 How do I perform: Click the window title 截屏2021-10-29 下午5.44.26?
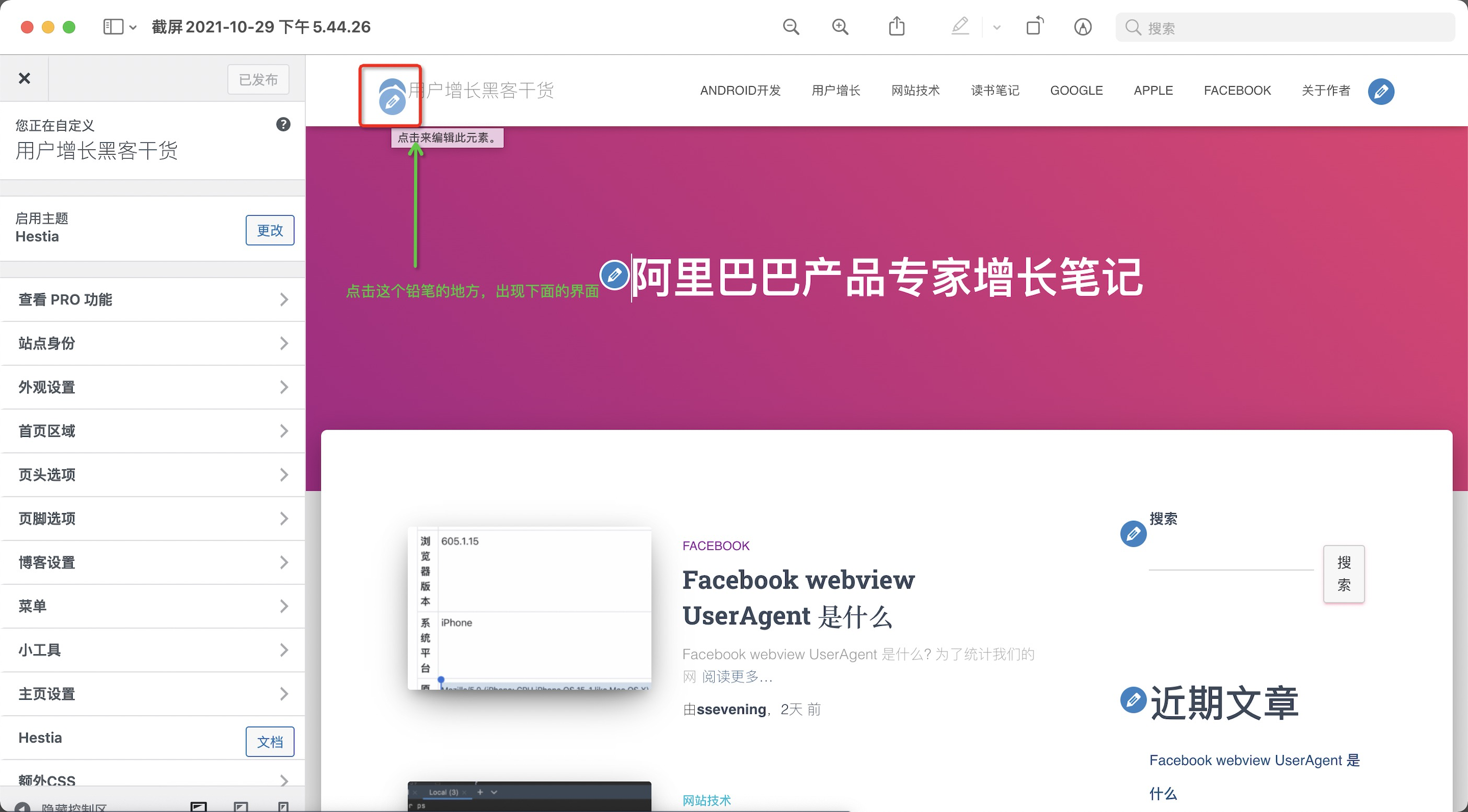[x=261, y=27]
